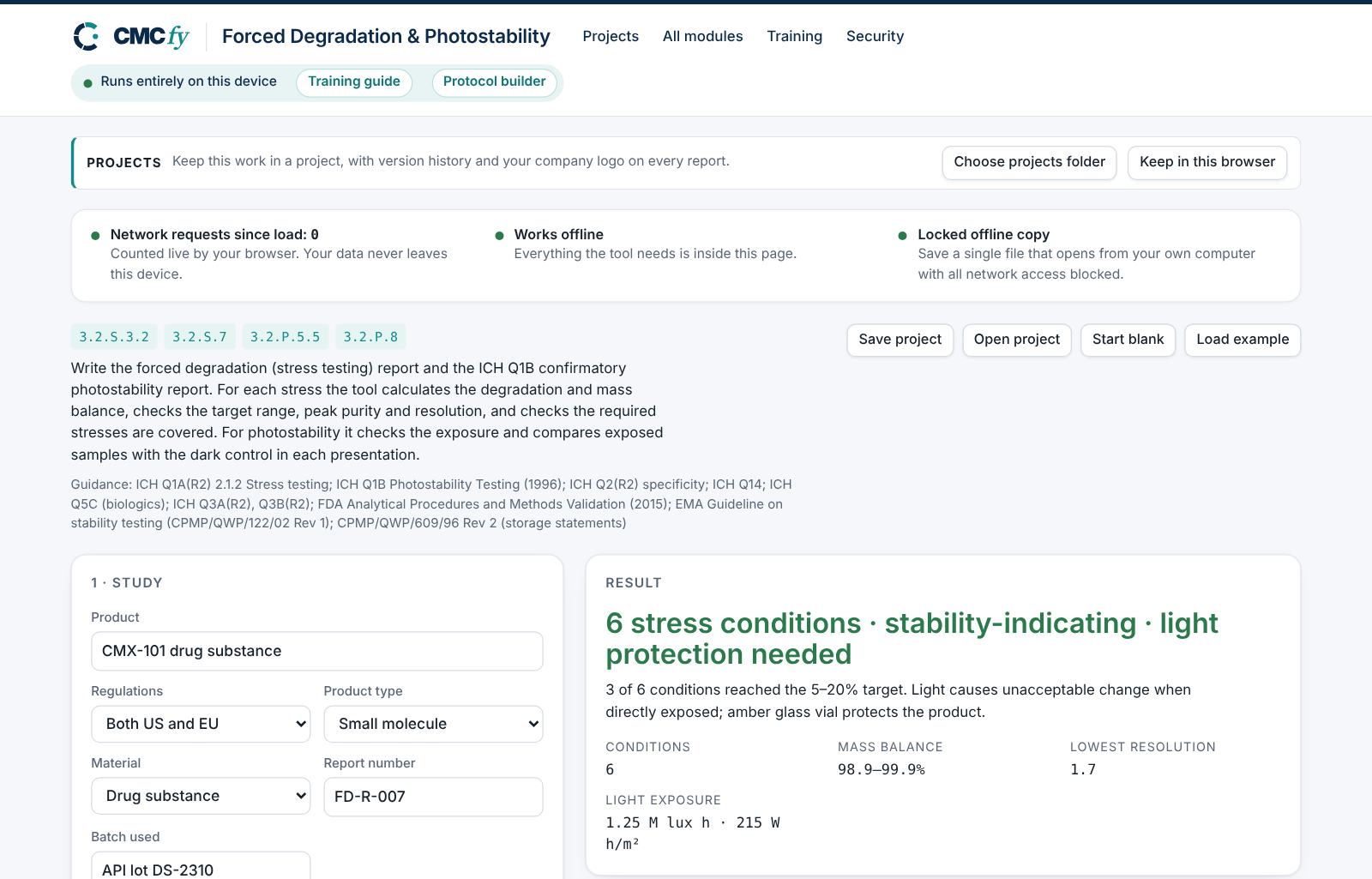Select the 3.2.S.7 section tag
Viewport: 1372px width, 879px height.
tap(200, 337)
